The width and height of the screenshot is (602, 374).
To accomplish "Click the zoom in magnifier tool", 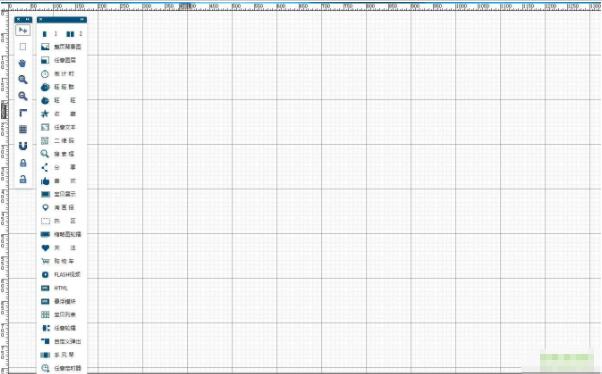I will pos(23,79).
